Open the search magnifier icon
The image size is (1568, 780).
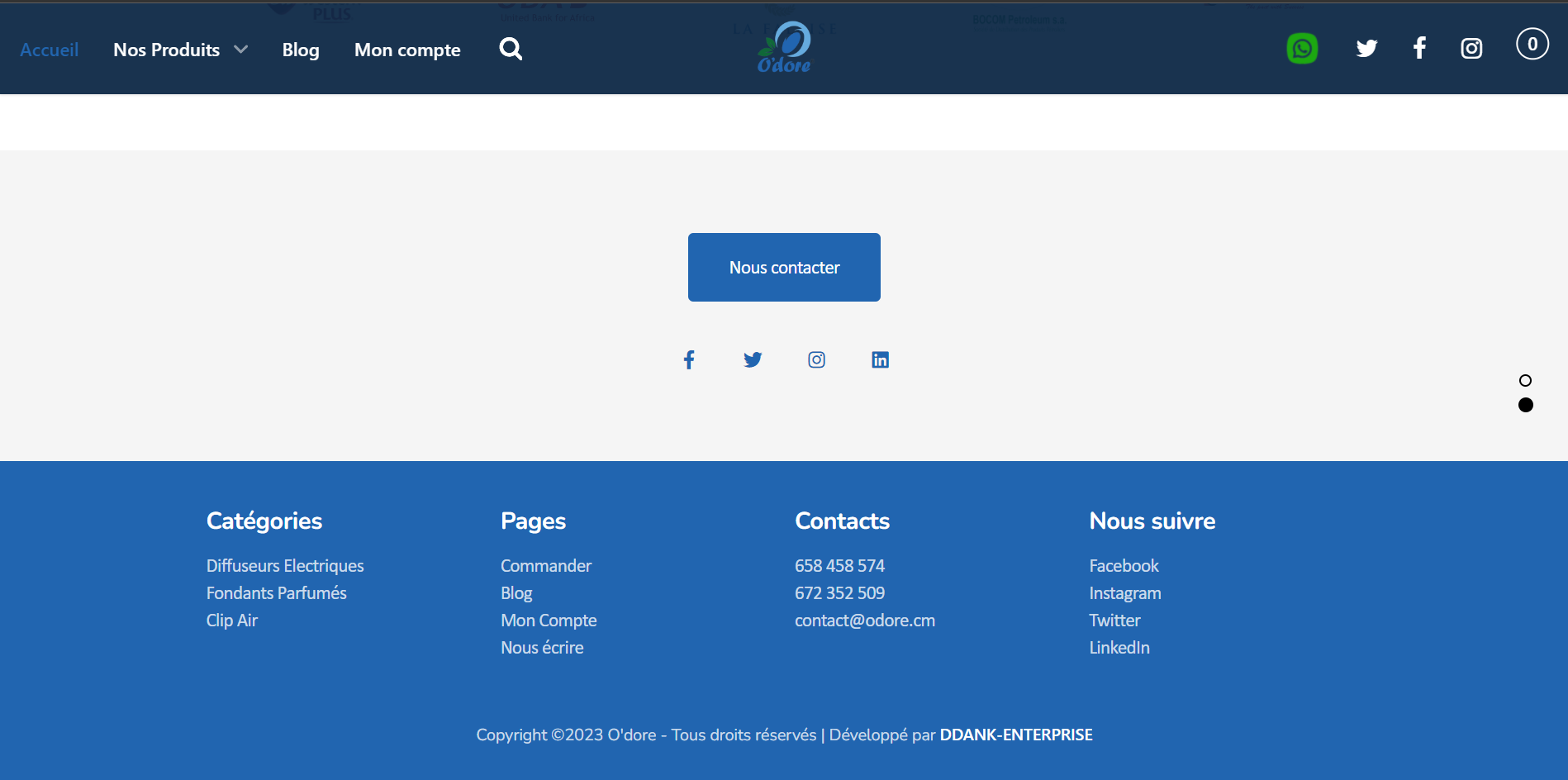click(x=511, y=50)
